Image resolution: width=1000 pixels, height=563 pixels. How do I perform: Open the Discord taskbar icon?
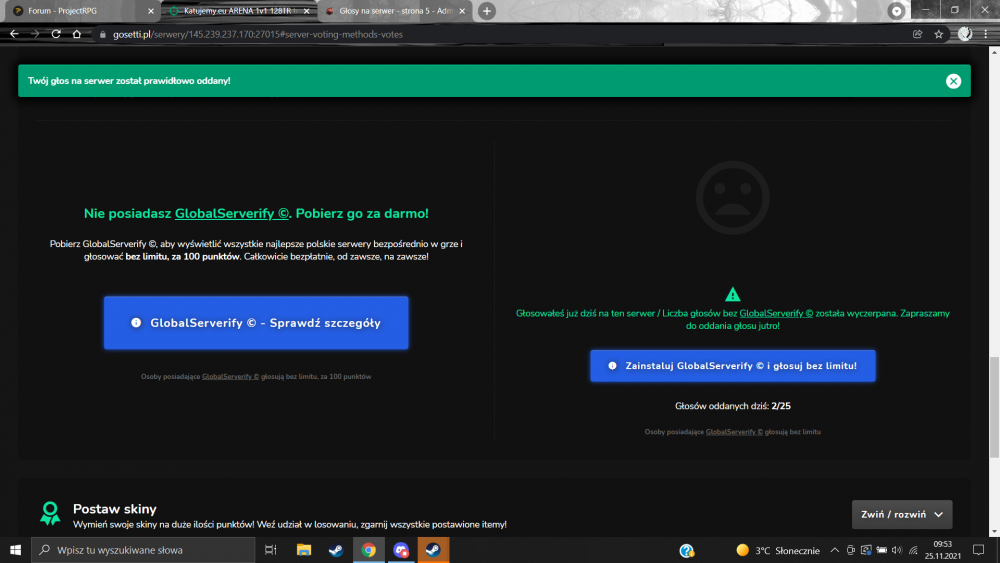[401, 550]
